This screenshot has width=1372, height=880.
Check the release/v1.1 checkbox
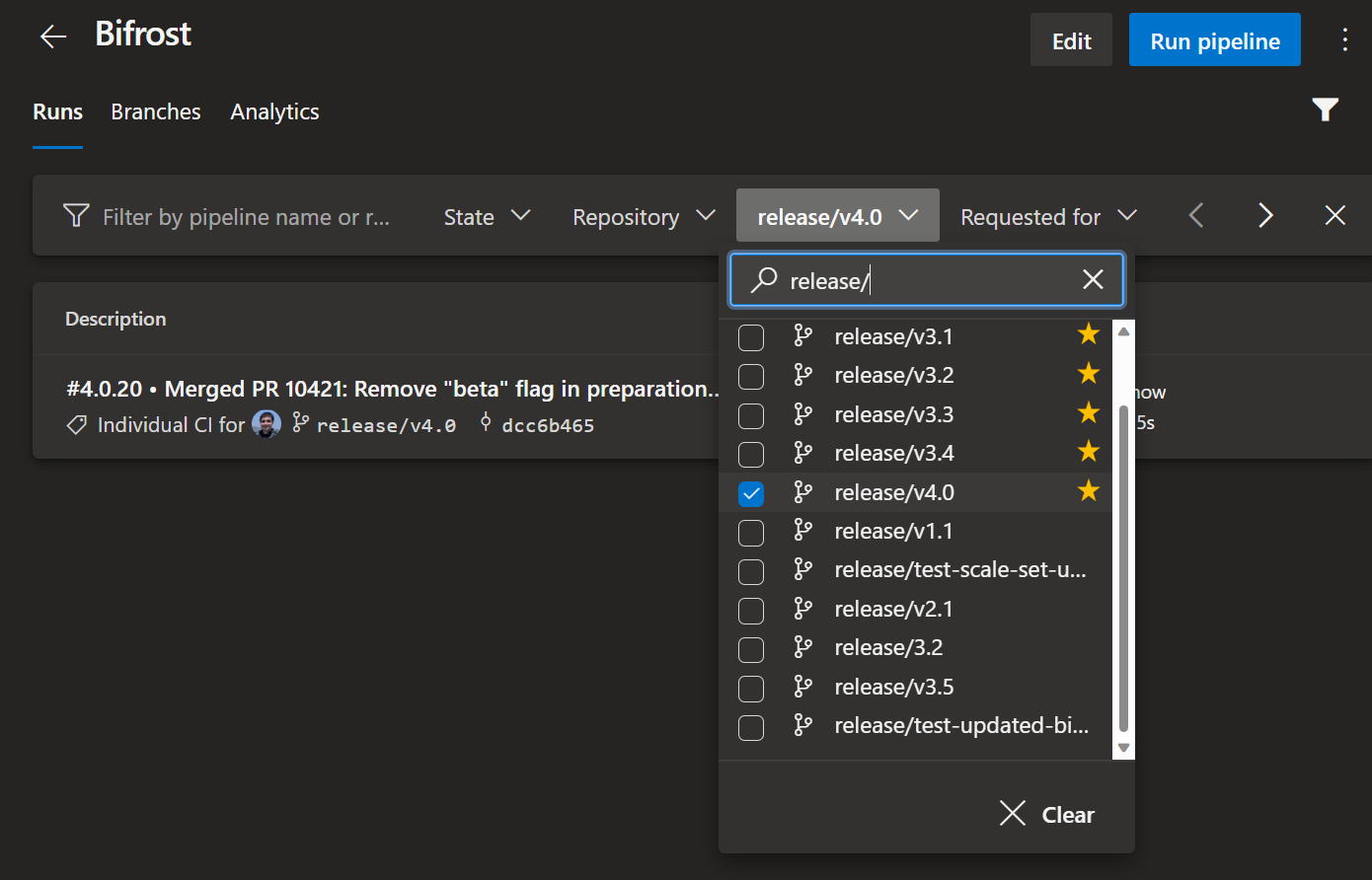[751, 533]
